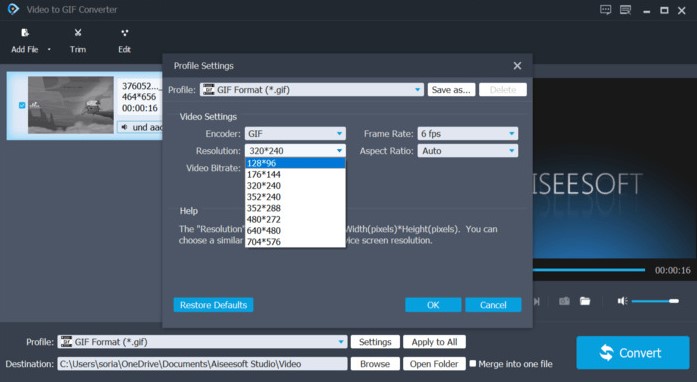This screenshot has height=382, width=697.
Task: Open the Add File dropdown arrow
Action: click(49, 49)
